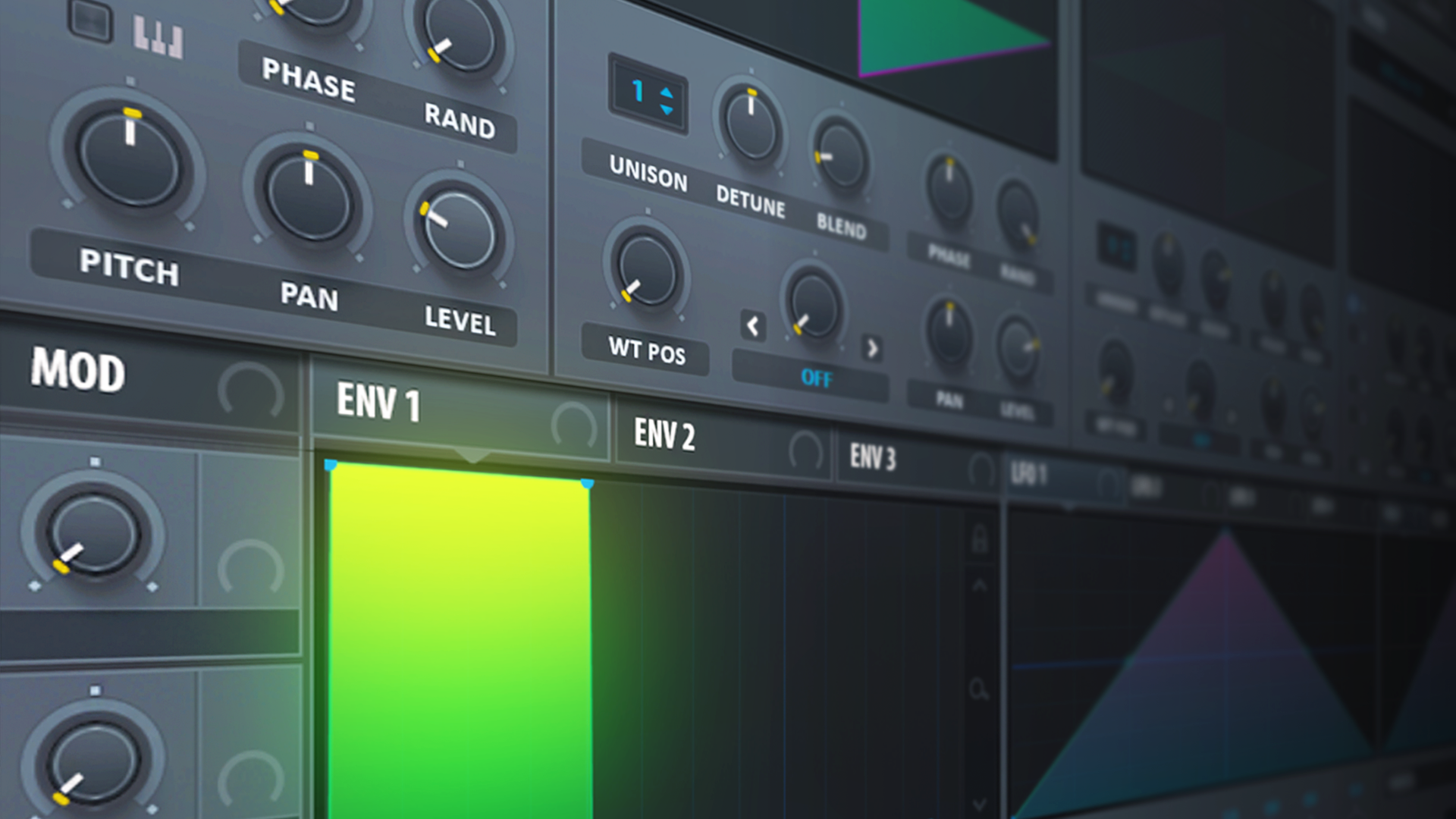Click the ENV 2 modulation source icon
This screenshot has height=819, width=1456.
(x=805, y=451)
